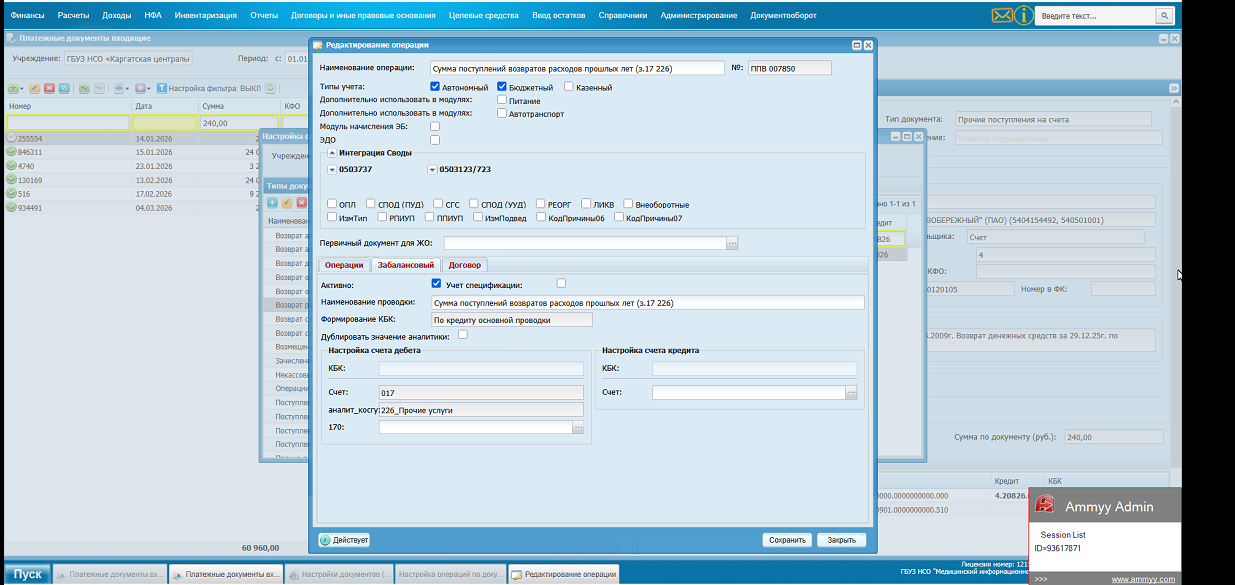Toggle the 'Автономный' checkbox
Viewport: 1235px width, 585px height.
coord(435,87)
